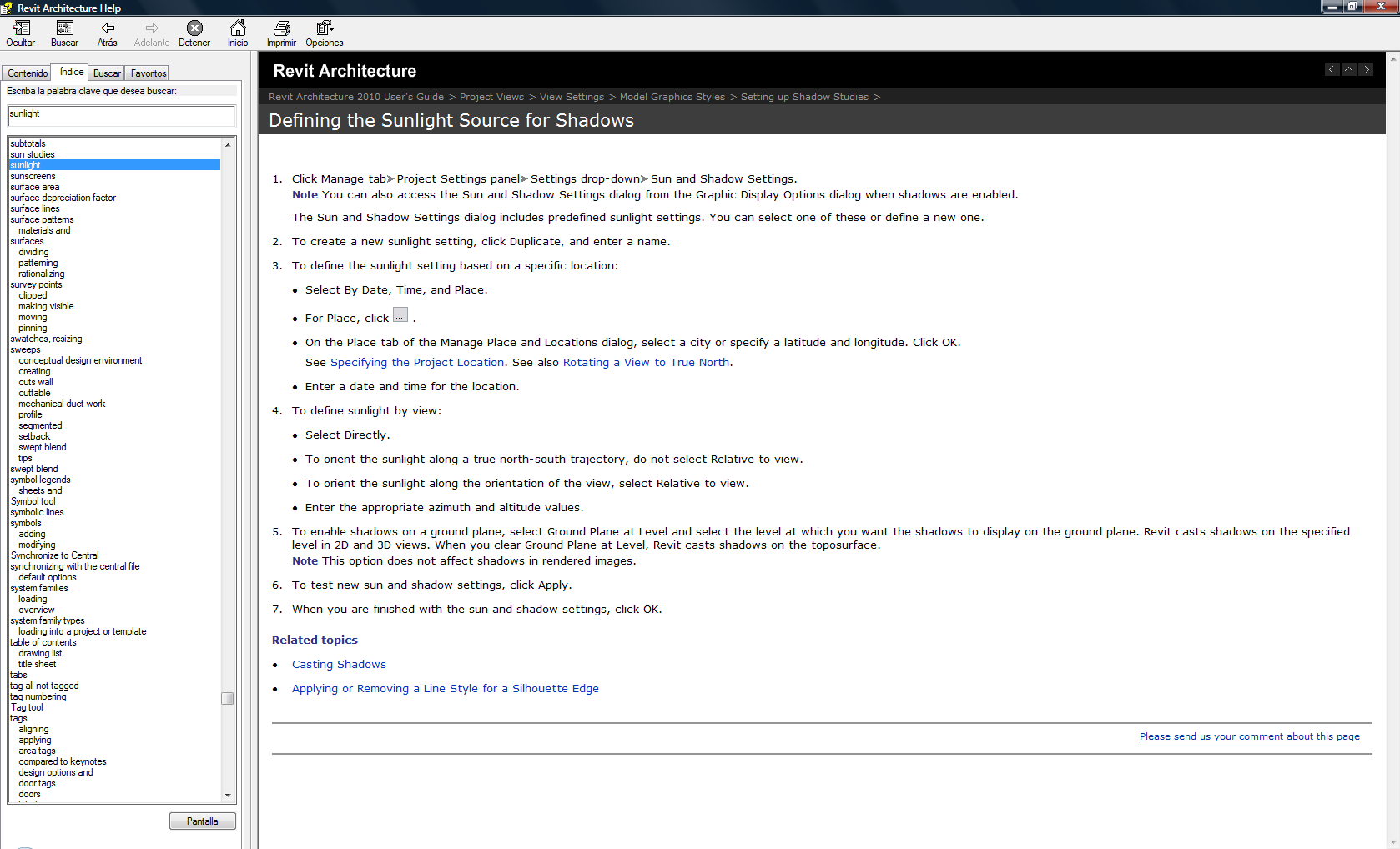Click the Project Views breadcrumb
Viewport: 1400px width, 849px height.
(x=491, y=97)
